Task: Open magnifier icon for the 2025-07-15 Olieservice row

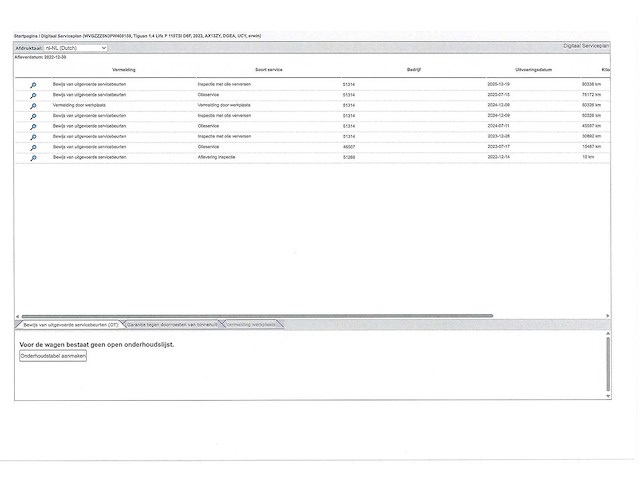Action: [33, 96]
